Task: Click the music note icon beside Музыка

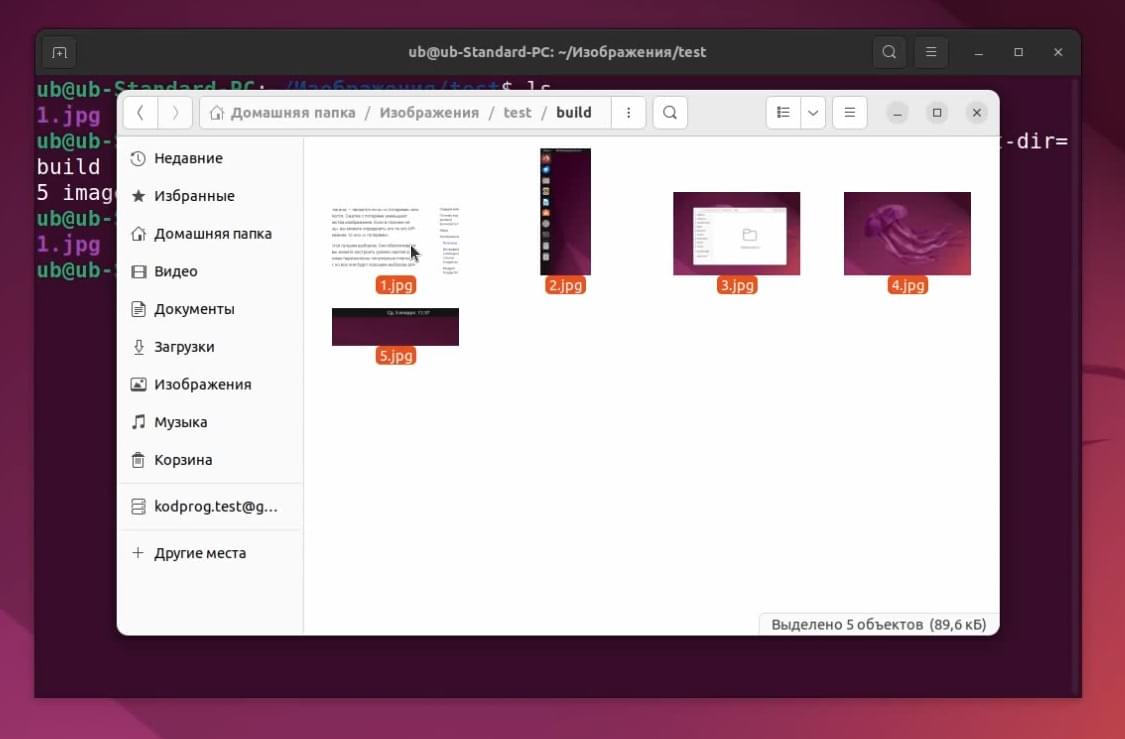Action: coord(138,423)
